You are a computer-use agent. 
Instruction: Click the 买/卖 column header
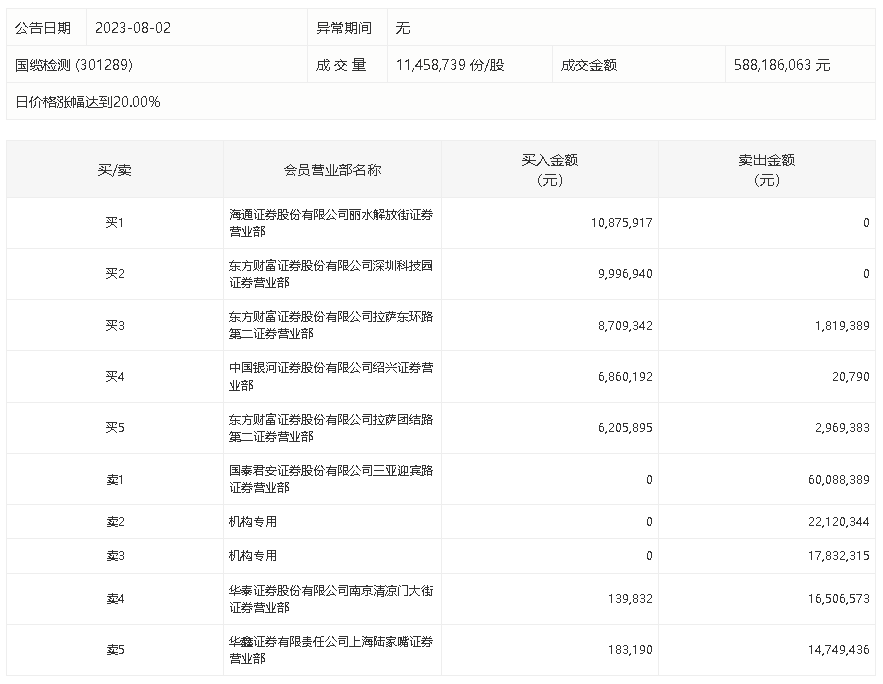(114, 169)
